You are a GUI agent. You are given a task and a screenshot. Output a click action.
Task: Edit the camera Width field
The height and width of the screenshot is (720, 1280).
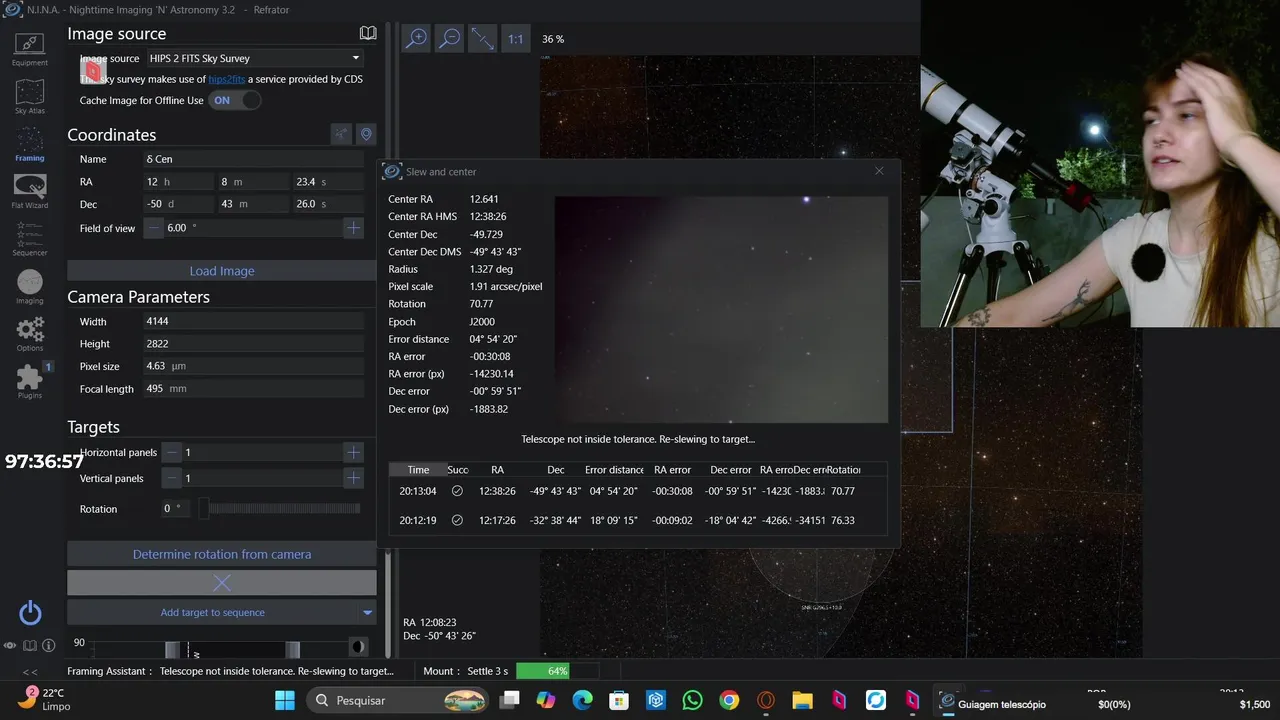click(254, 322)
